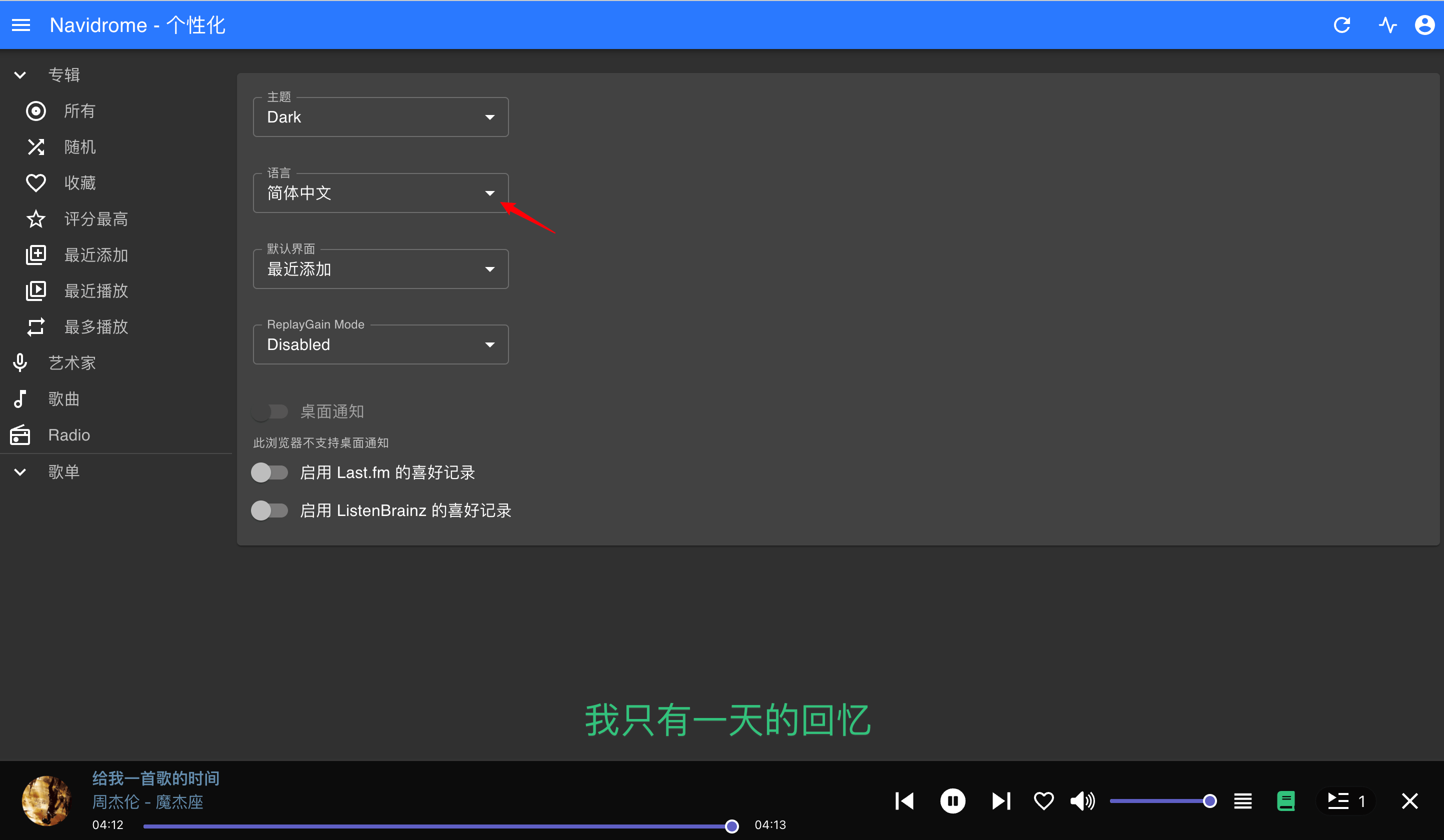Viewport: 1444px width, 840px height.
Task: Mute audio with the speaker icon
Action: 1082,801
